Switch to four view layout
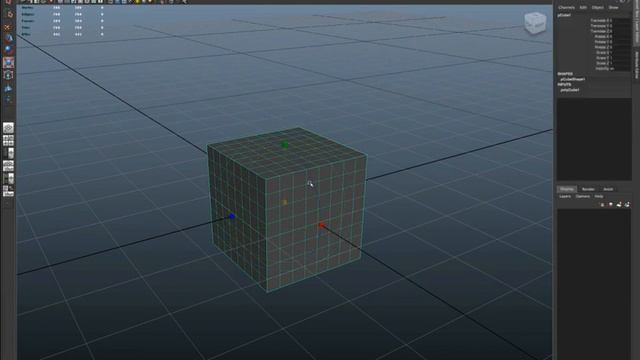Image resolution: width=640 pixels, height=360 pixels. coord(9,140)
